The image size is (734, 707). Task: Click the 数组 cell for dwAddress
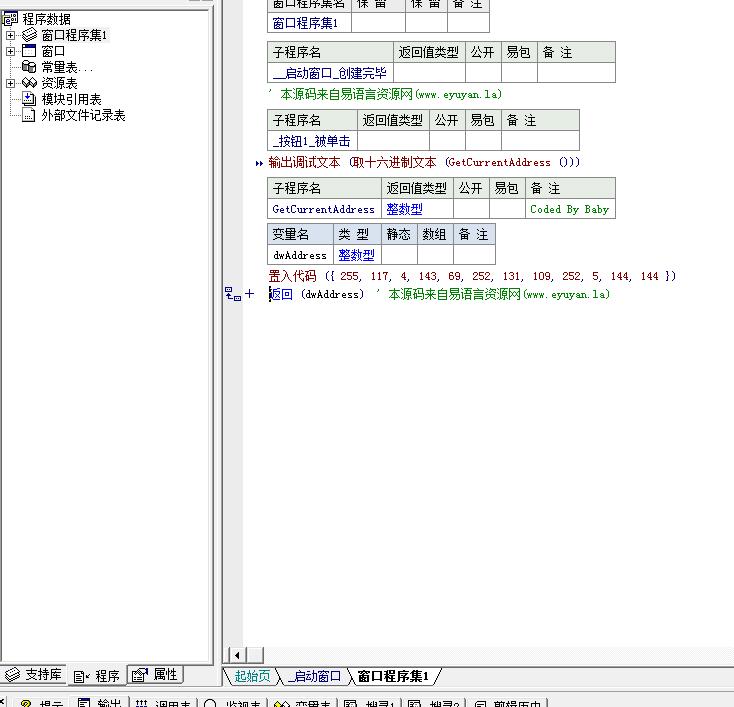[x=435, y=255]
